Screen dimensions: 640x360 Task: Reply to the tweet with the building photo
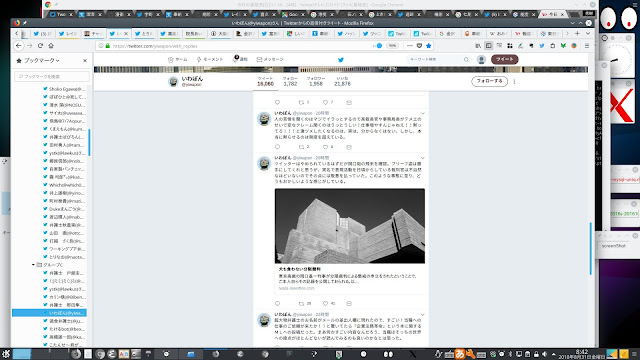[278, 304]
